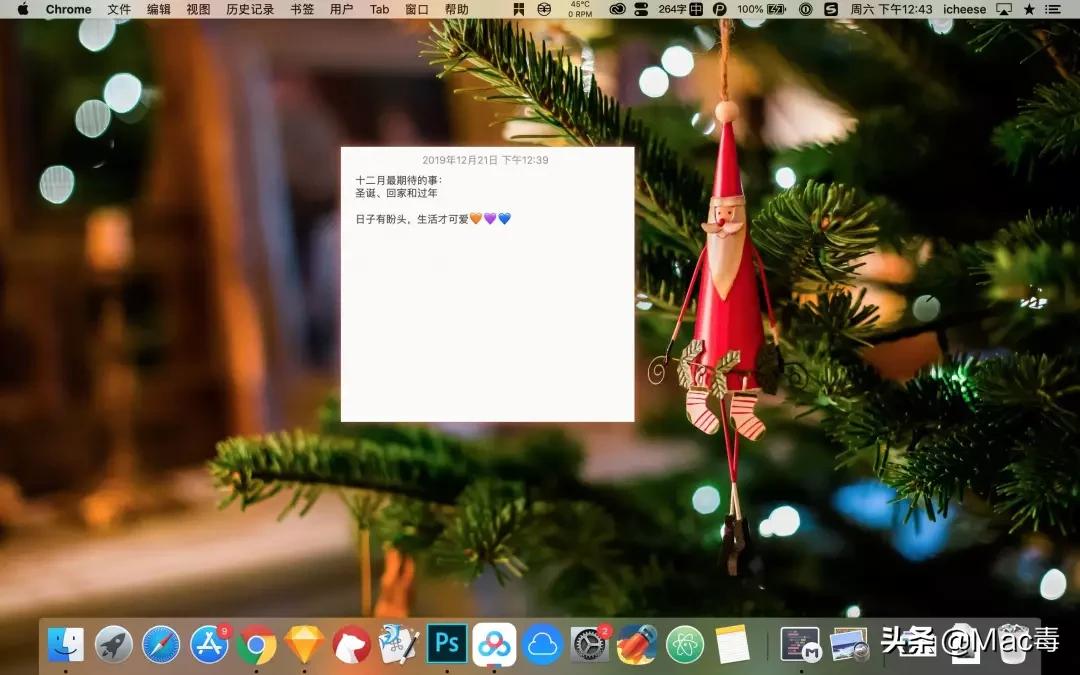Viewport: 1080px width, 675px height.
Task: Expand the icheese menu bar item
Action: click(x=963, y=9)
